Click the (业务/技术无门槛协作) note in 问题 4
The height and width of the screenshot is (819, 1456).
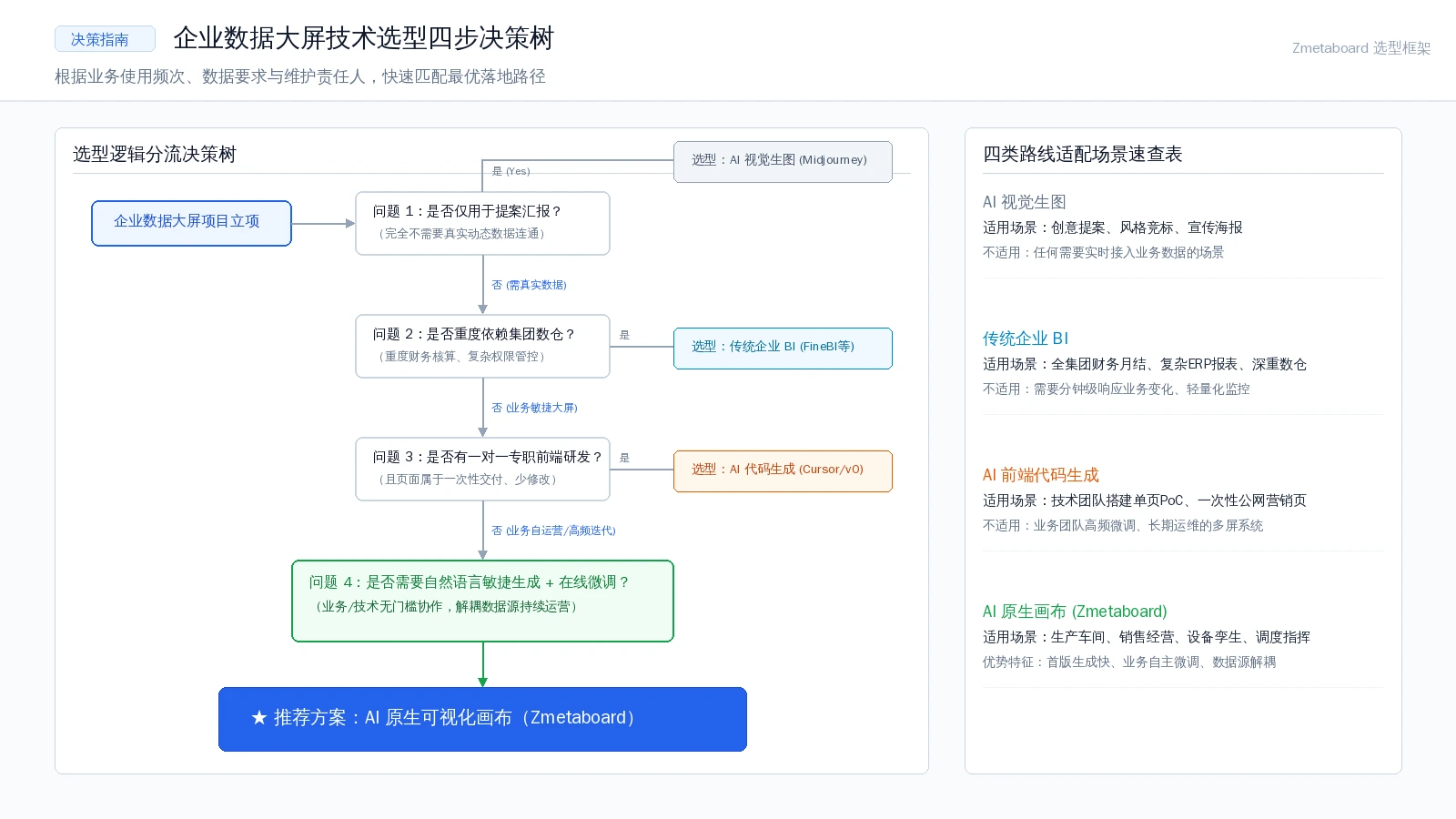click(x=446, y=607)
